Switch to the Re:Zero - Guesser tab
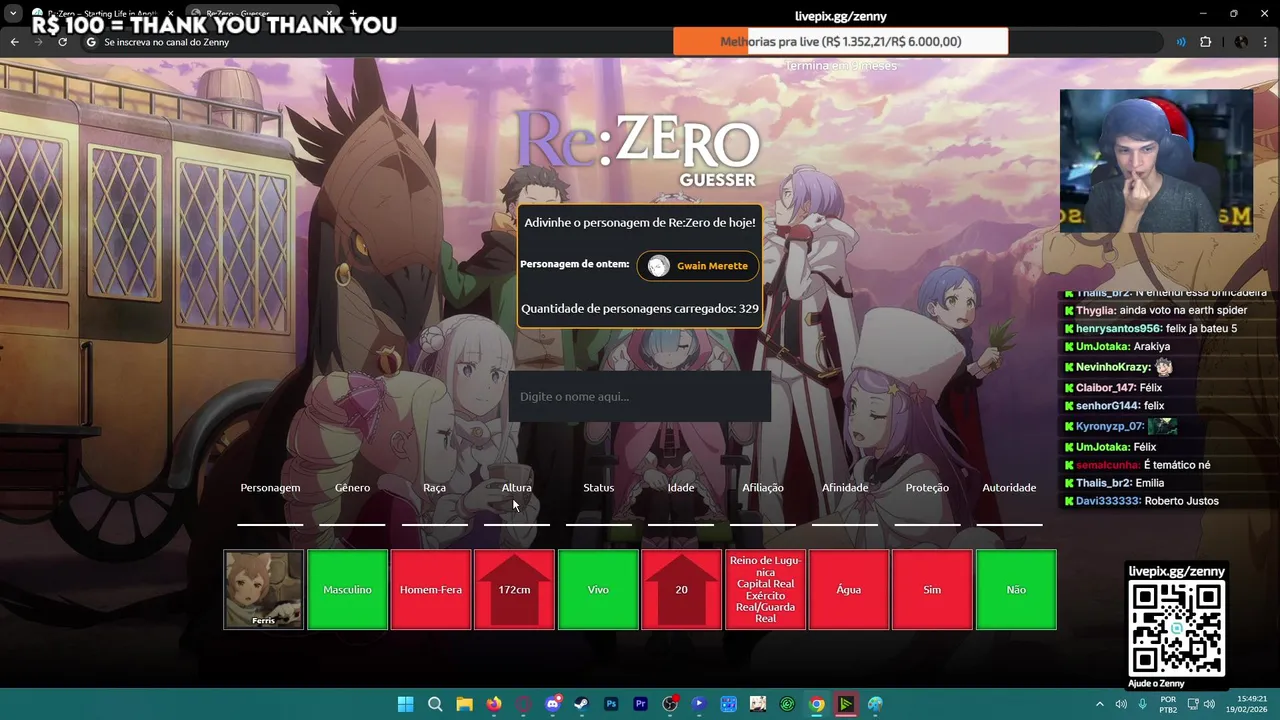This screenshot has height=720, width=1280. coord(262,13)
